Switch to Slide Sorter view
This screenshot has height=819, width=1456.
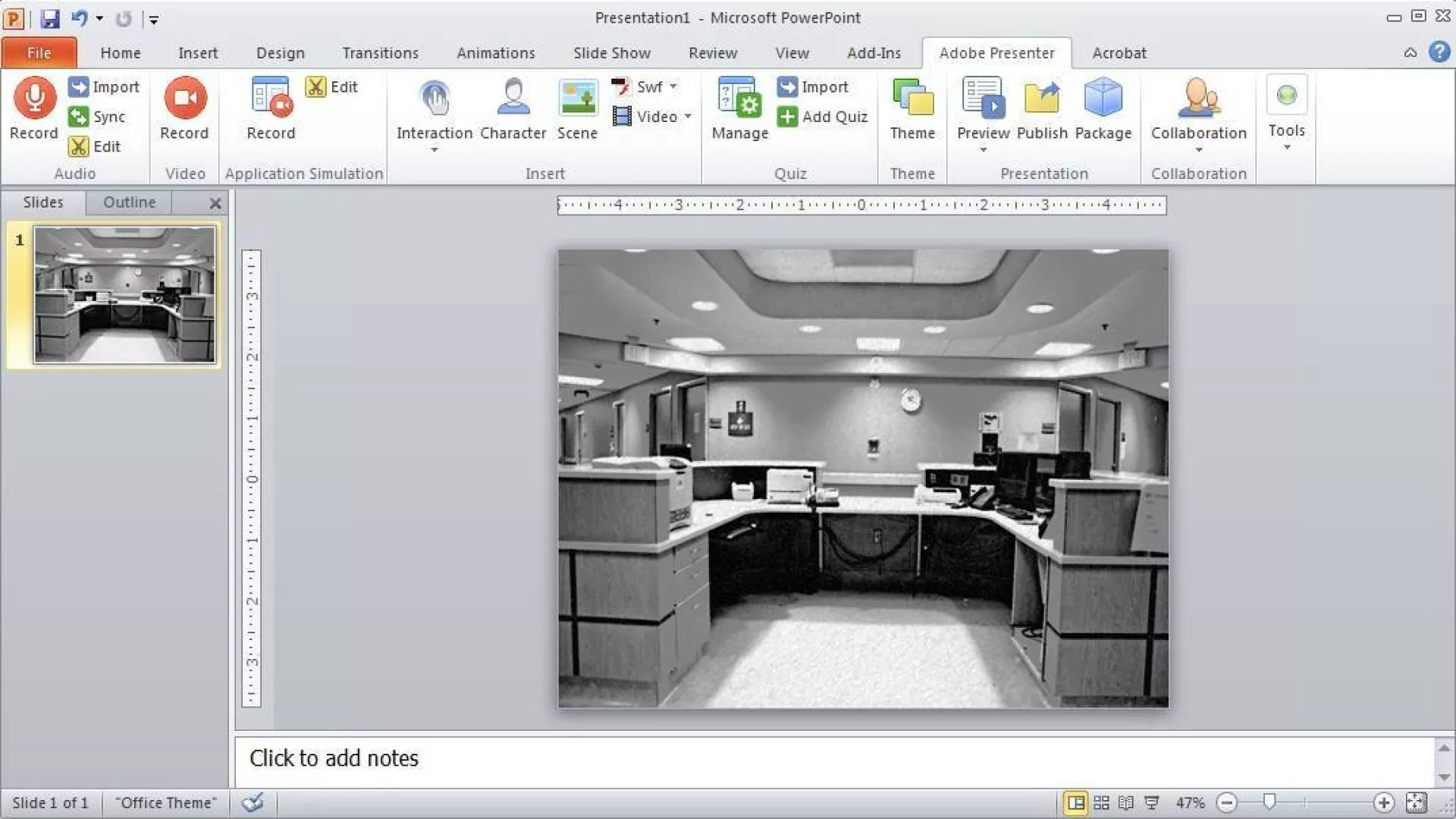click(x=1101, y=802)
